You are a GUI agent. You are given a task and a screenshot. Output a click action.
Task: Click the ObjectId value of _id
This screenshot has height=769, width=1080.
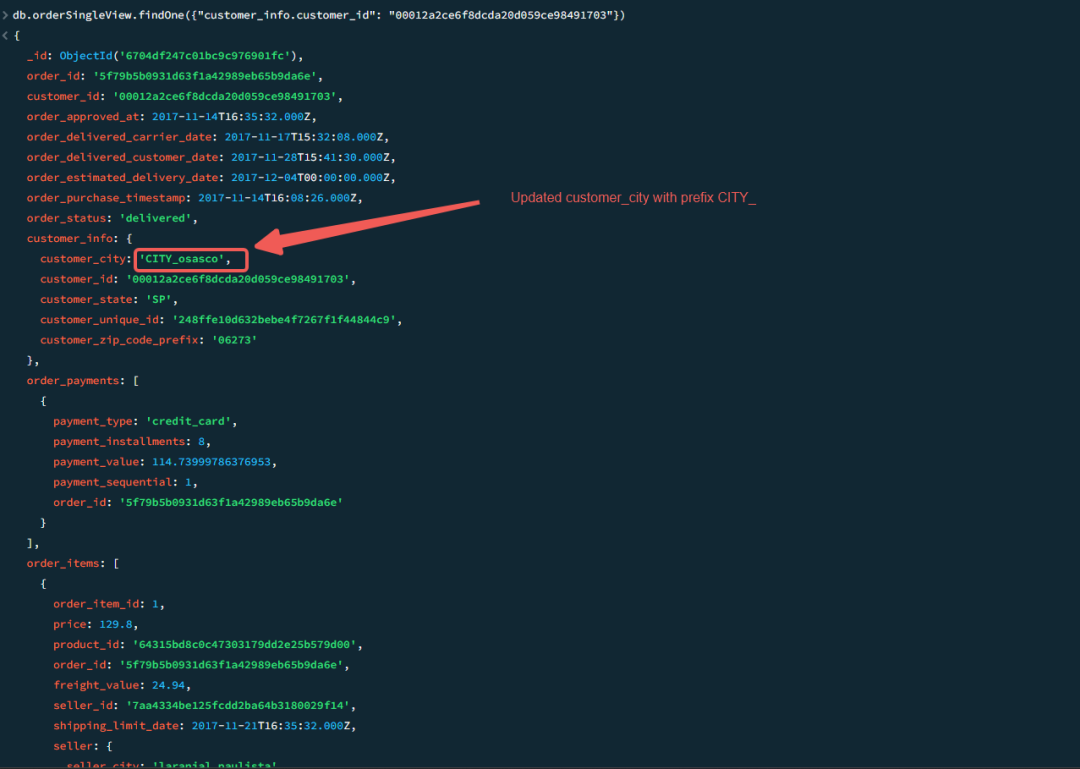(x=181, y=56)
